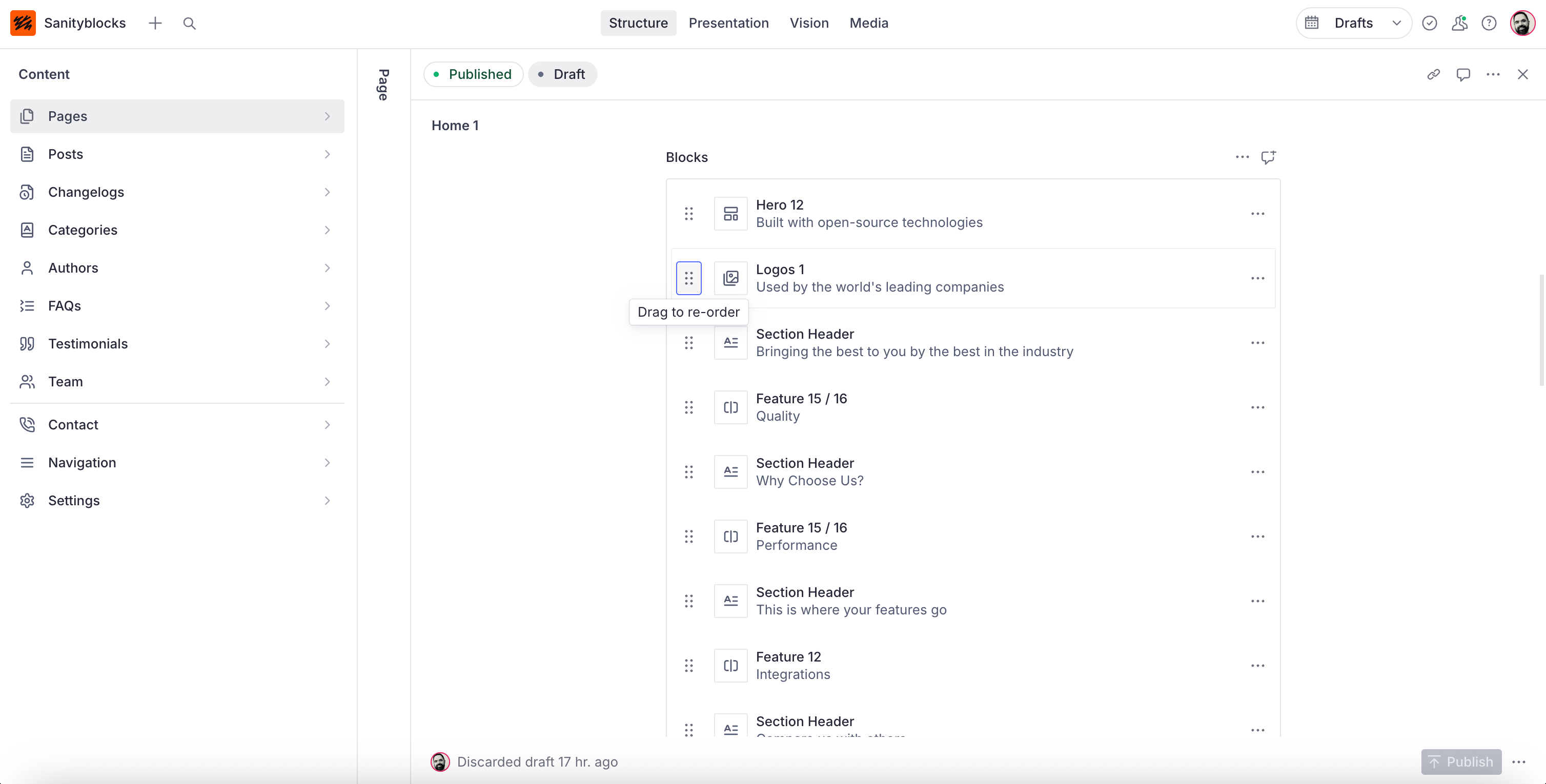Open Blocks field three-dot menu
1546x784 pixels.
point(1242,157)
